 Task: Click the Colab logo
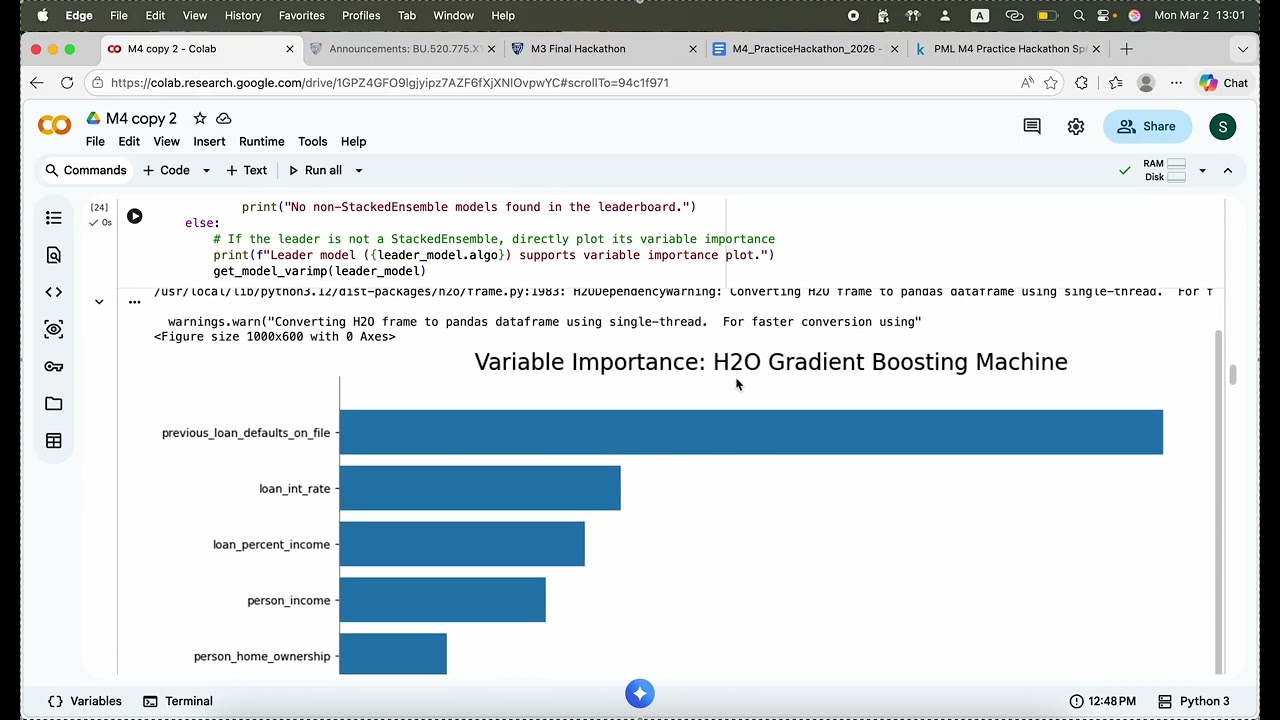[x=54, y=126]
